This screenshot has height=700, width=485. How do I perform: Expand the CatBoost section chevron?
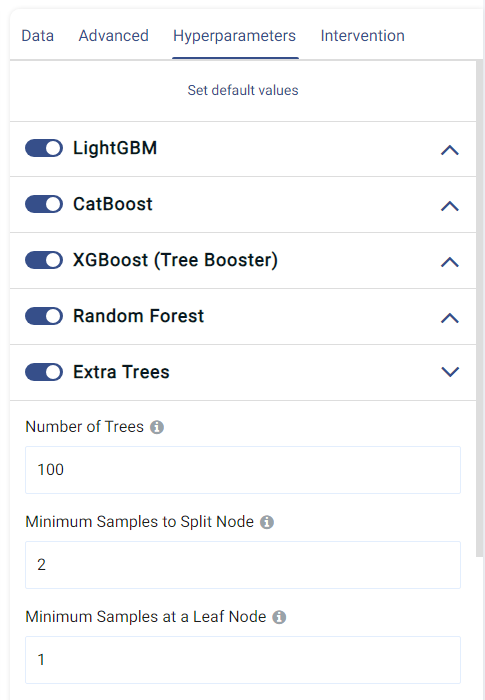[x=450, y=206]
